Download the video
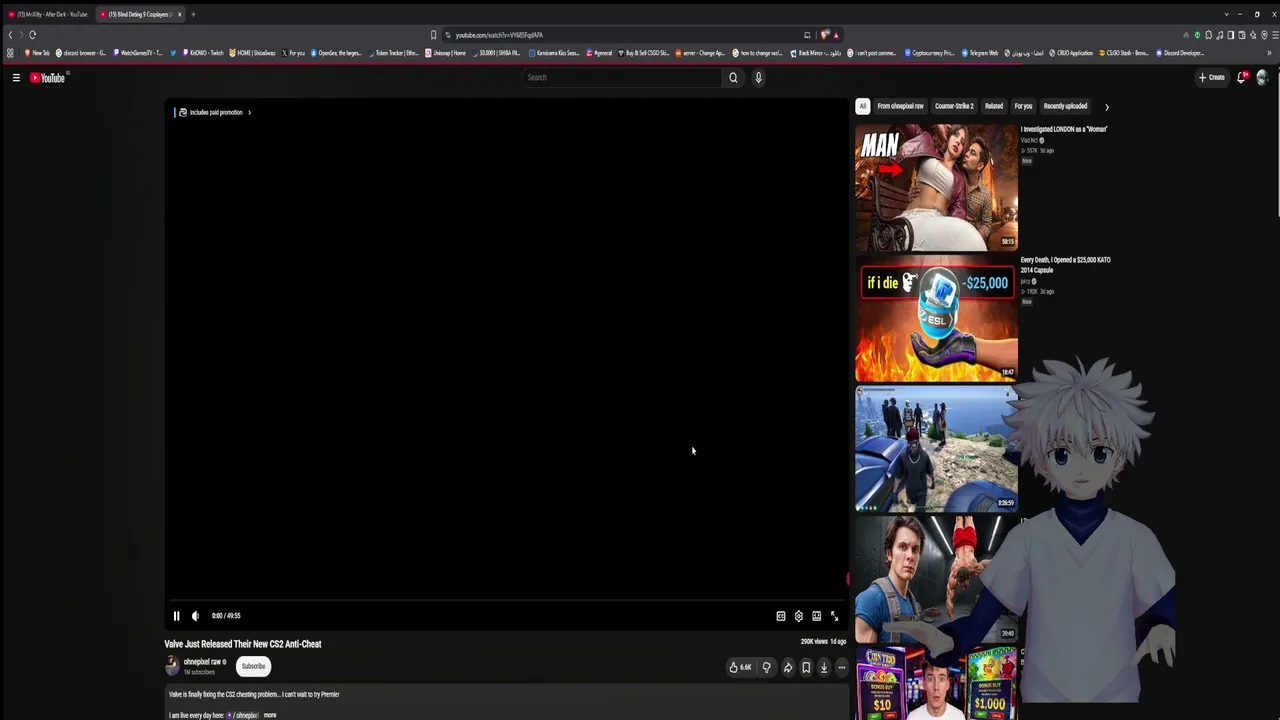 click(824, 667)
